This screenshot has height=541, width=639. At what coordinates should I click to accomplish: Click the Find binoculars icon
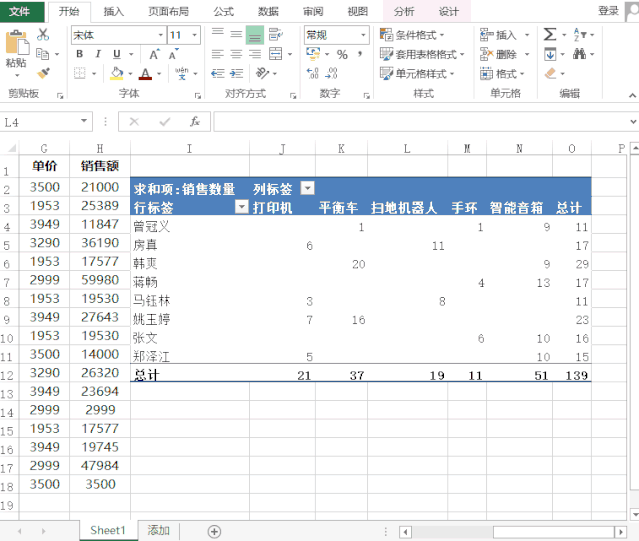click(580, 54)
